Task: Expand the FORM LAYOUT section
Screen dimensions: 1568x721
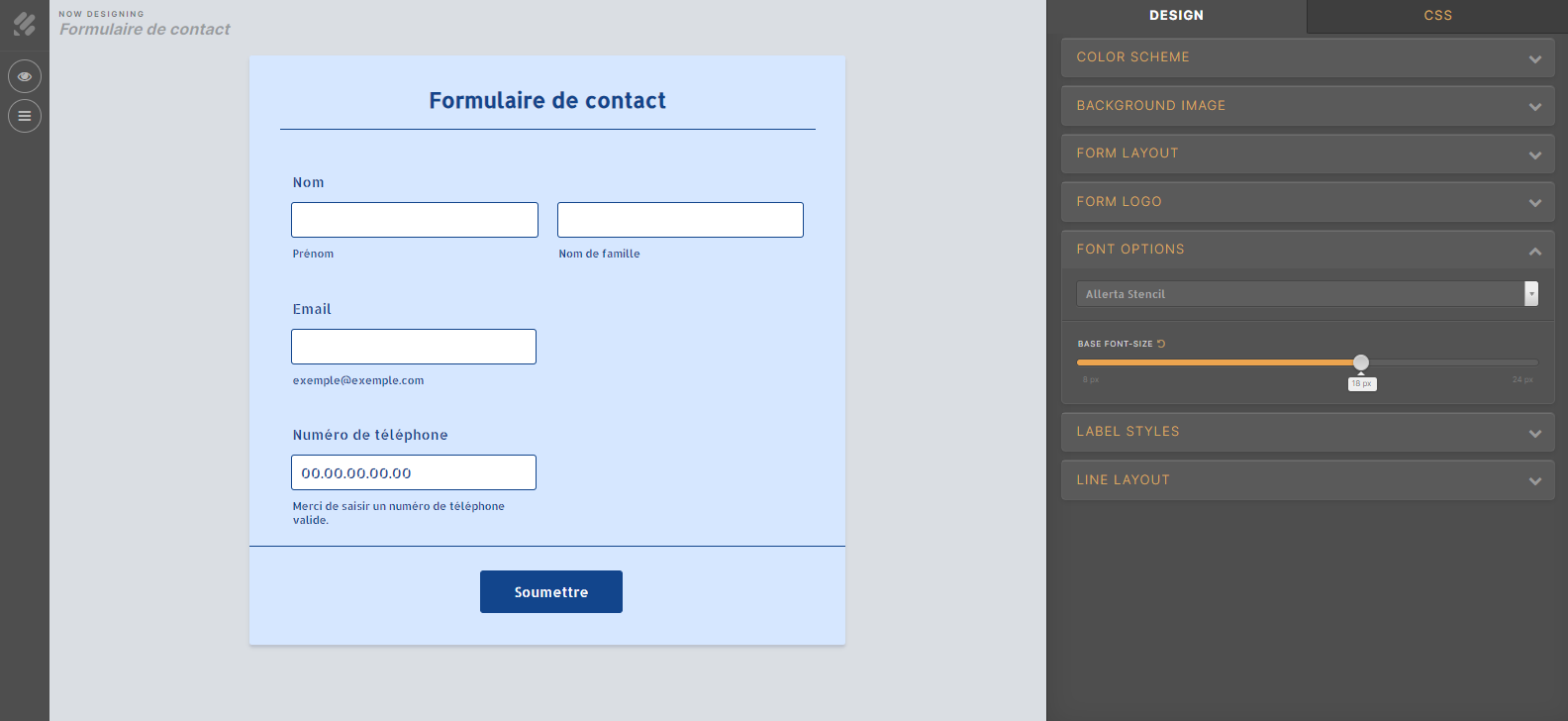Action: tap(1307, 154)
